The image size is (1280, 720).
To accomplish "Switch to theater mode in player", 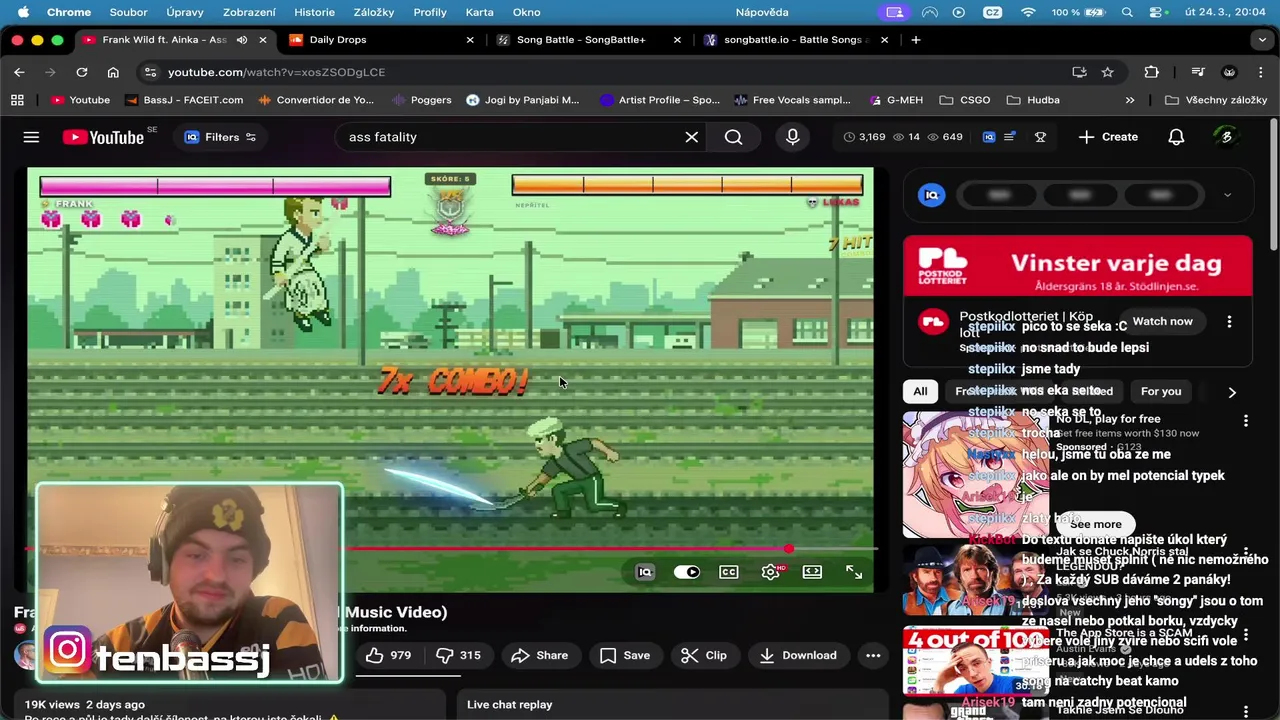I will (812, 572).
